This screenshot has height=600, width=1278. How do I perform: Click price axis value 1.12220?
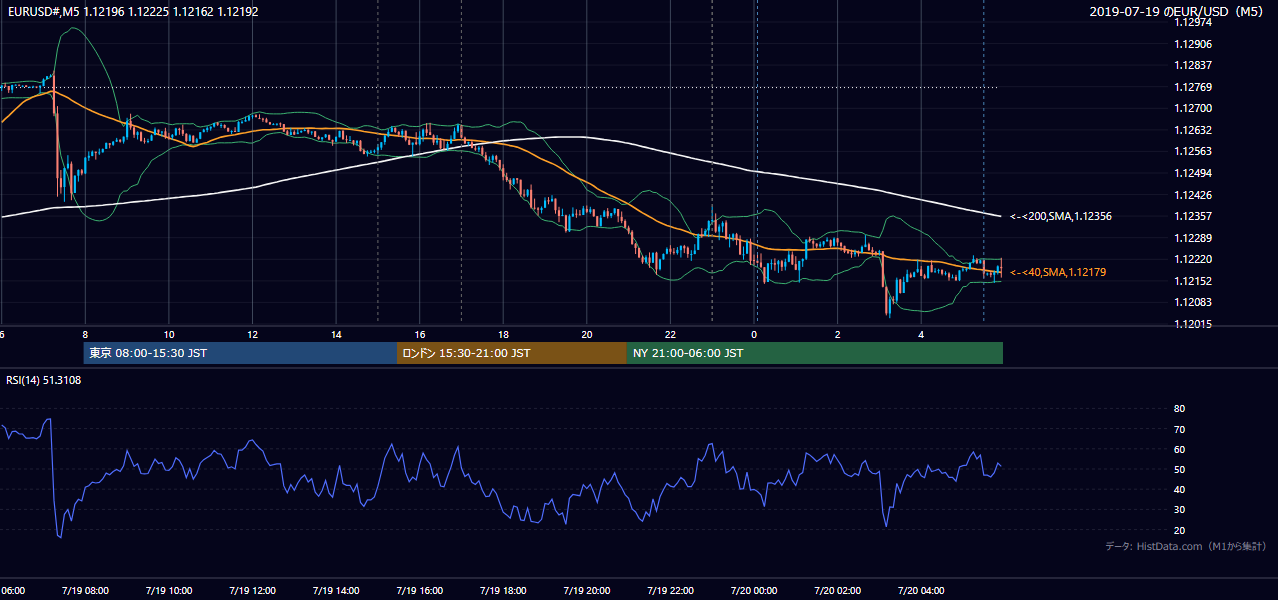(x=1192, y=259)
